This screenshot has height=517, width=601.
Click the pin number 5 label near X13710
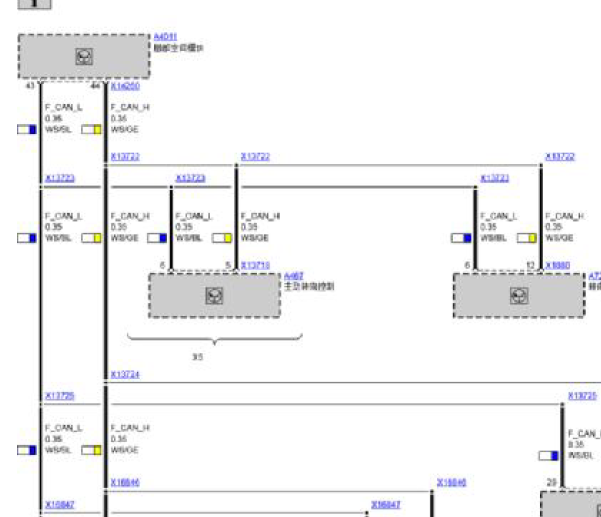pos(228,265)
